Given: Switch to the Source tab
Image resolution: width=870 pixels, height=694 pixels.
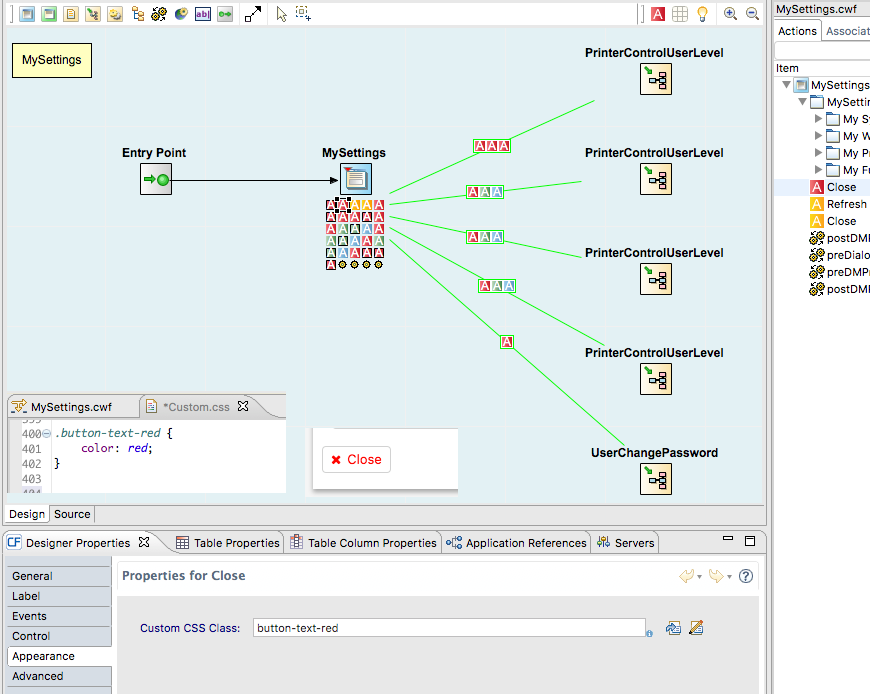Looking at the screenshot, I should click(72, 514).
